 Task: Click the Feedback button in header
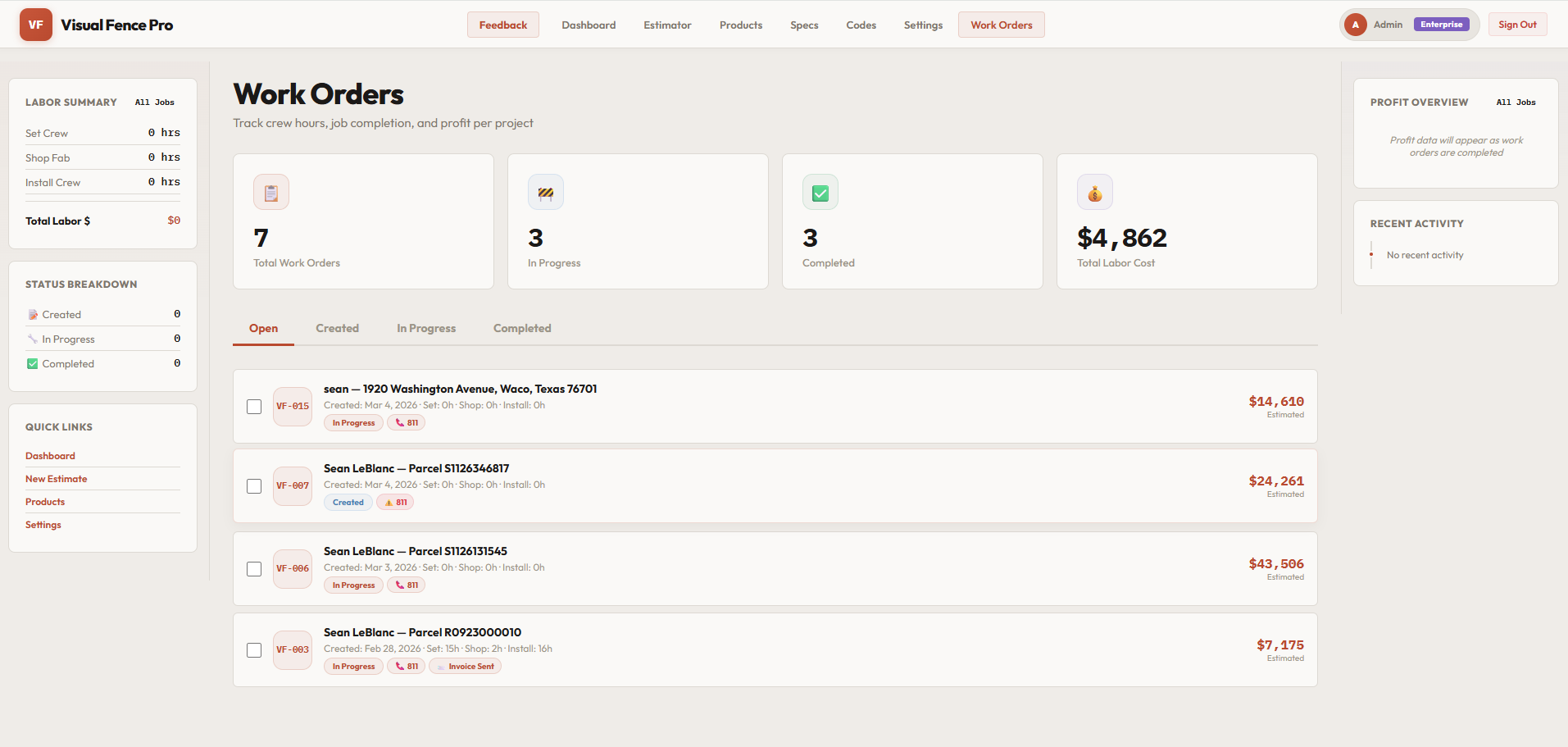503,25
